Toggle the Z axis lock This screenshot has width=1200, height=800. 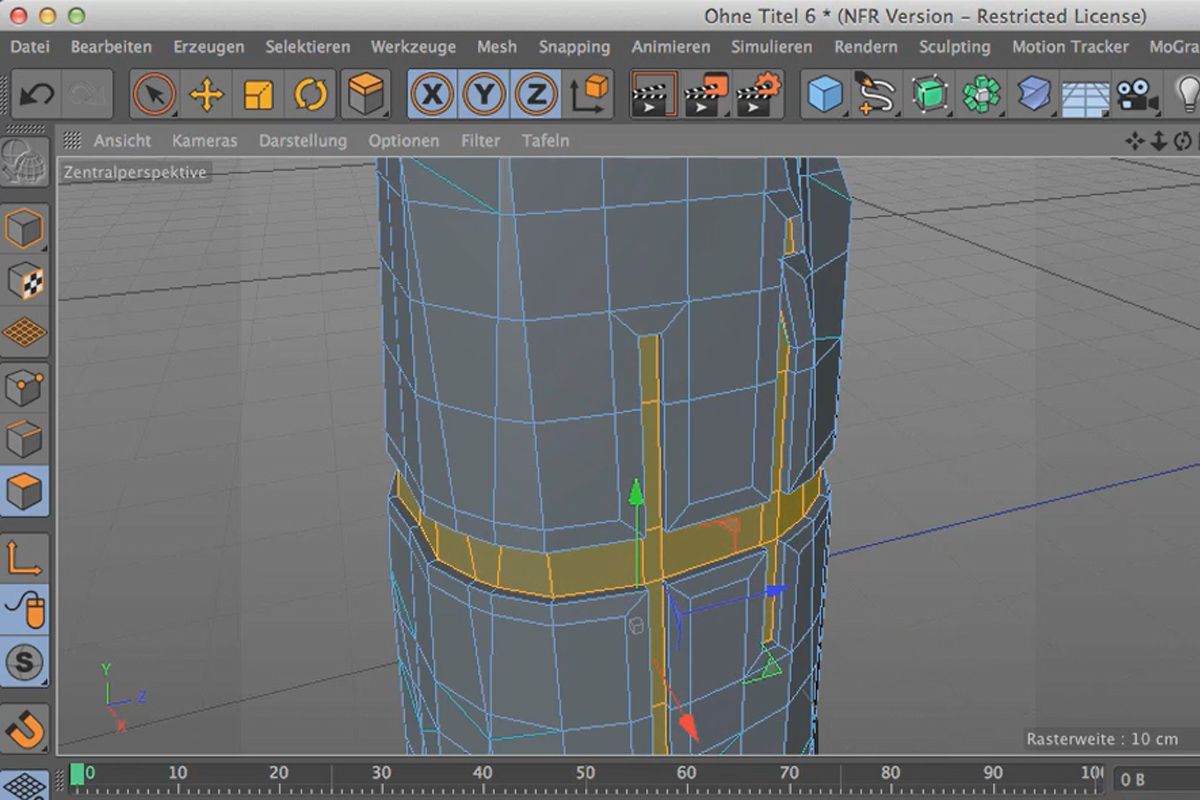coord(536,95)
